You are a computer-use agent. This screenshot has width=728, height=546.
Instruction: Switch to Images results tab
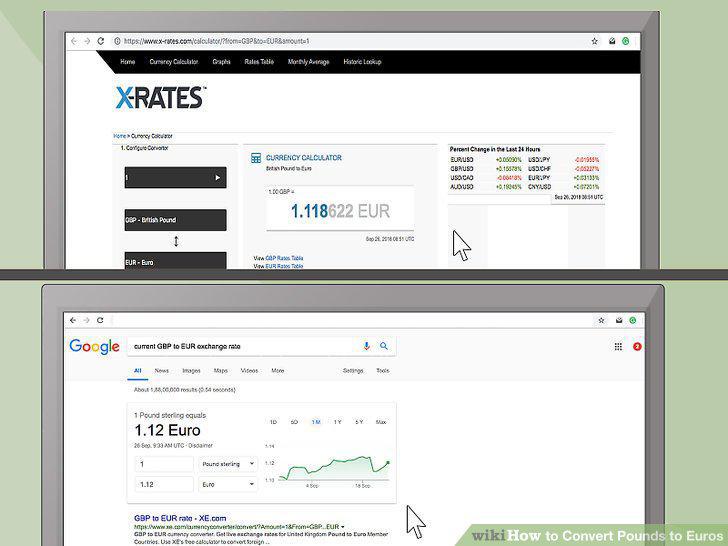pyautogui.click(x=191, y=370)
